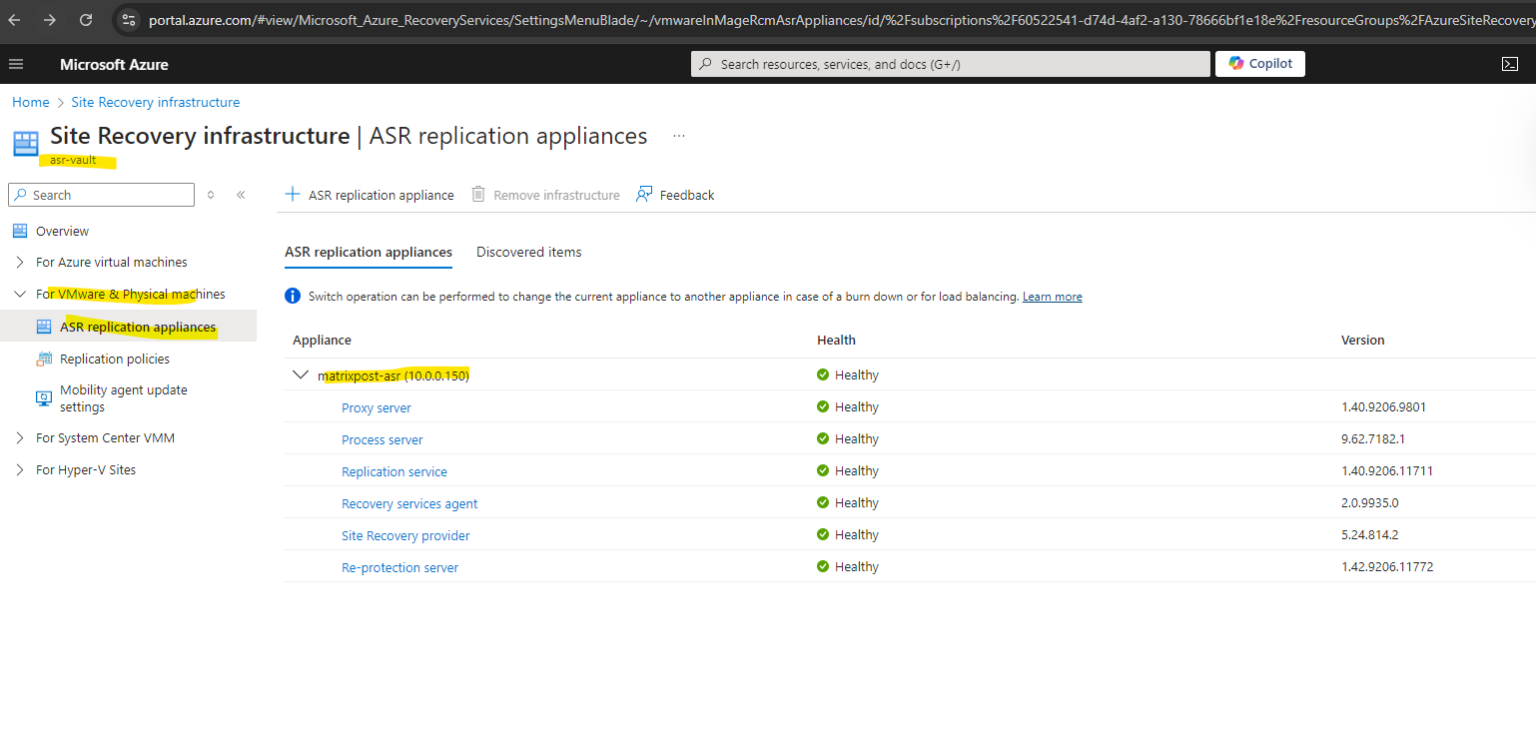Add a new ASR replication appliance
1536x744 pixels.
click(369, 194)
